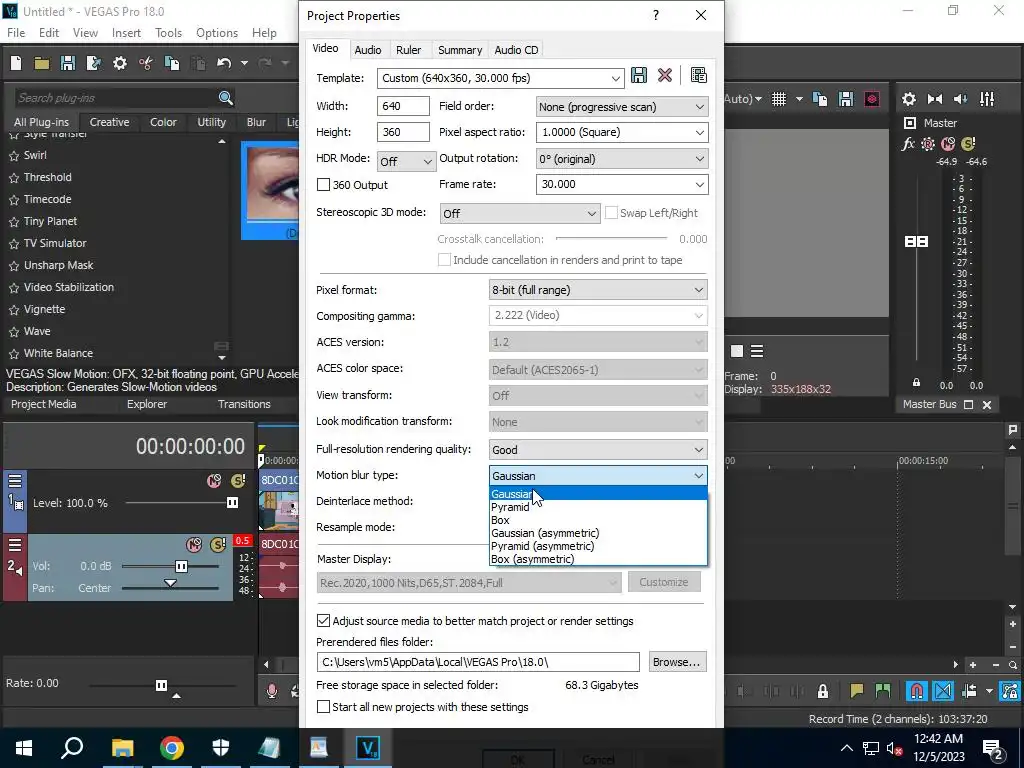Click the Open folder icon in toolbar
Screen dimensions: 1024x768
tap(42, 63)
